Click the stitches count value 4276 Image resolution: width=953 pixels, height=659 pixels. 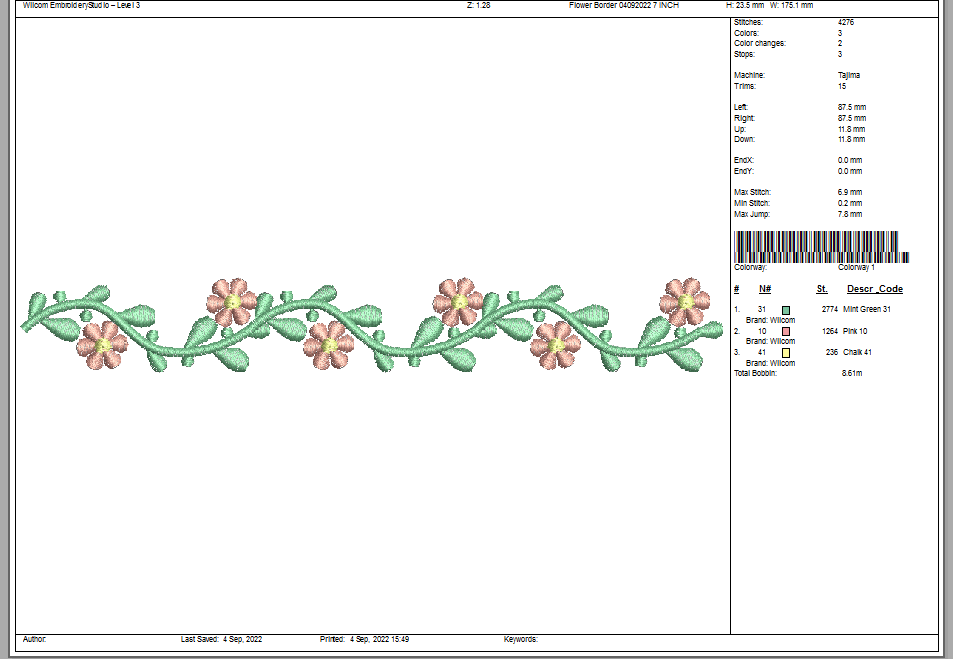click(x=845, y=22)
